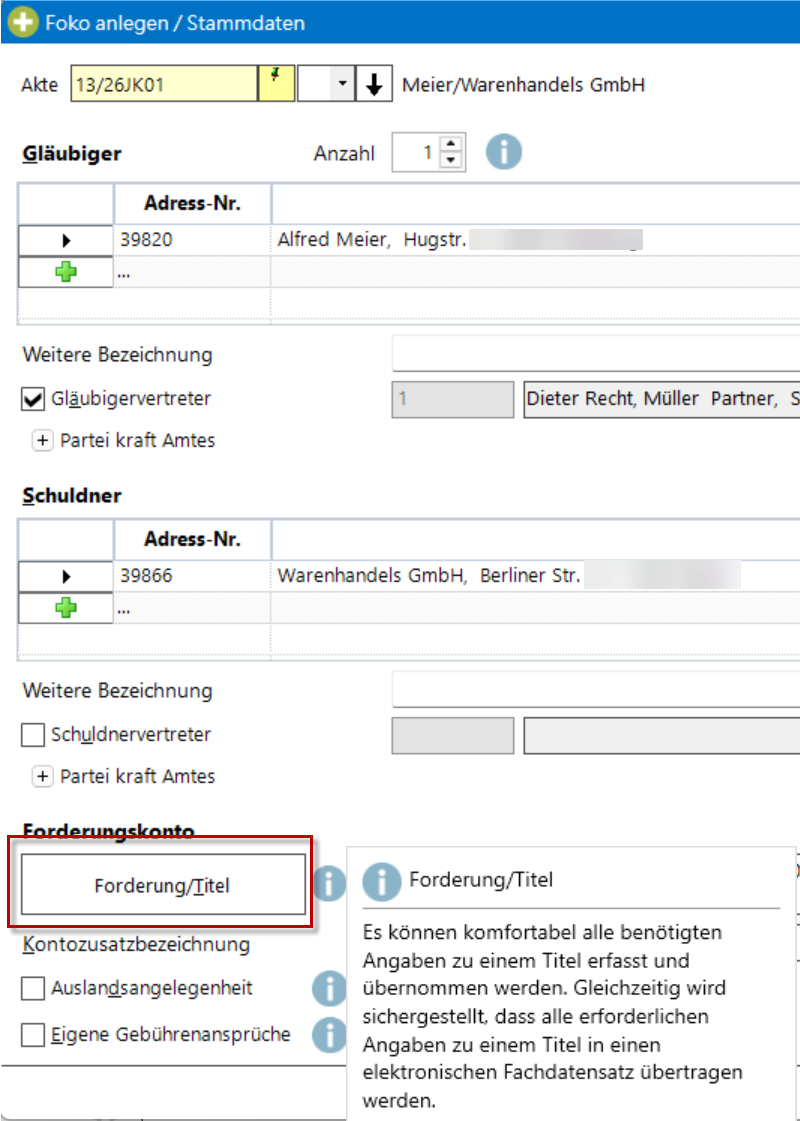
Task: Click the Akte number input field
Action: [x=163, y=85]
